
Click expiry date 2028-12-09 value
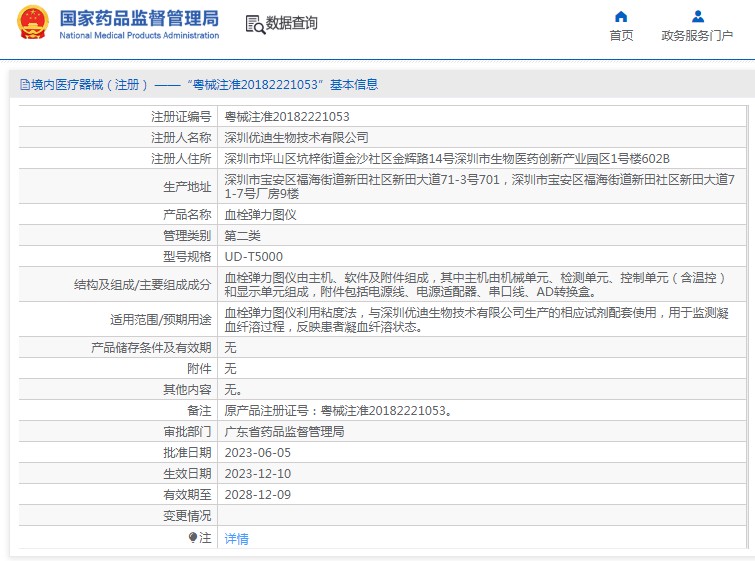(257, 495)
